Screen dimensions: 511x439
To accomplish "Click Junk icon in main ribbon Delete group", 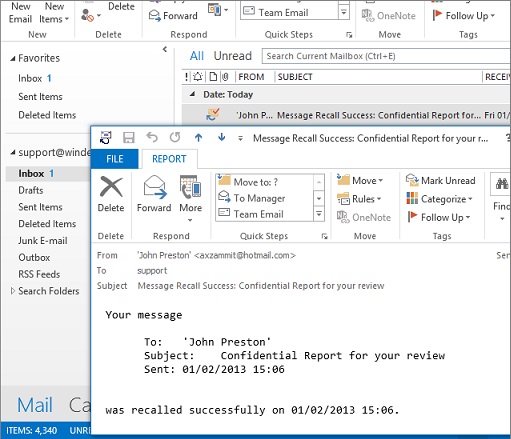I will click(x=88, y=15).
